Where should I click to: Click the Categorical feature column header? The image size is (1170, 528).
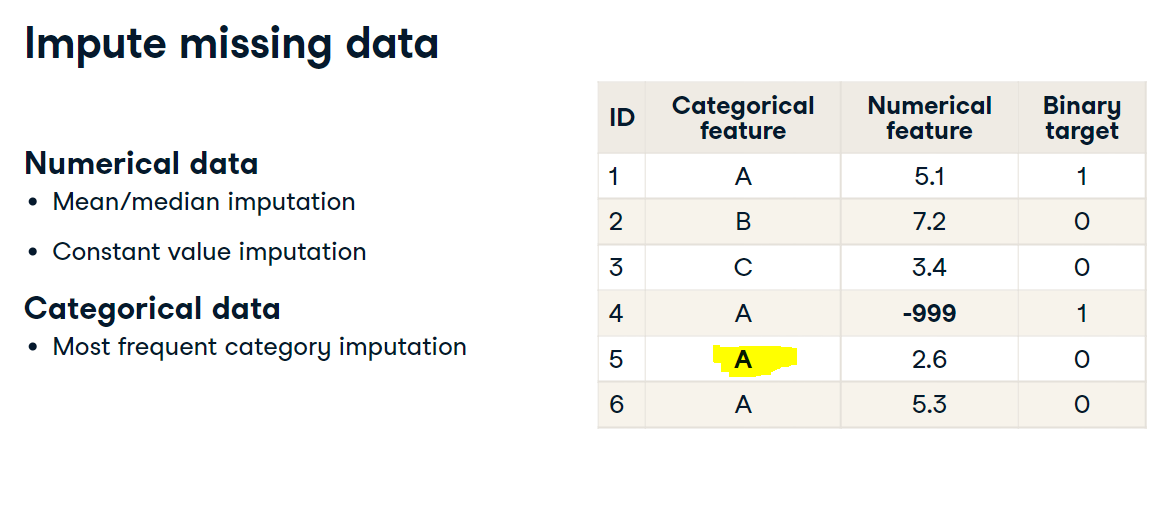pos(742,118)
